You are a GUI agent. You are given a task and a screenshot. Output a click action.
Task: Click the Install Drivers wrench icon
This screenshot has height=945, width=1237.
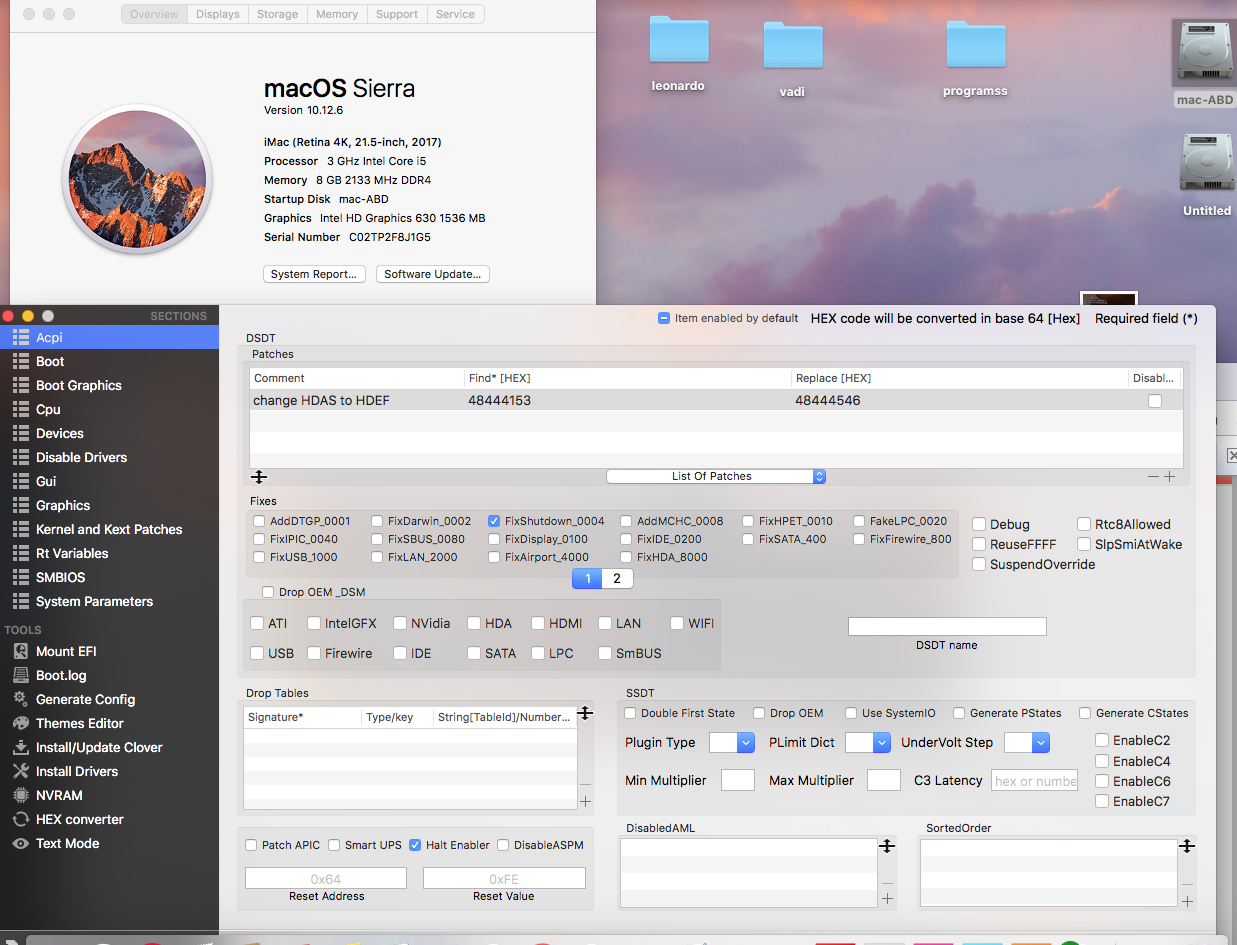click(x=20, y=771)
